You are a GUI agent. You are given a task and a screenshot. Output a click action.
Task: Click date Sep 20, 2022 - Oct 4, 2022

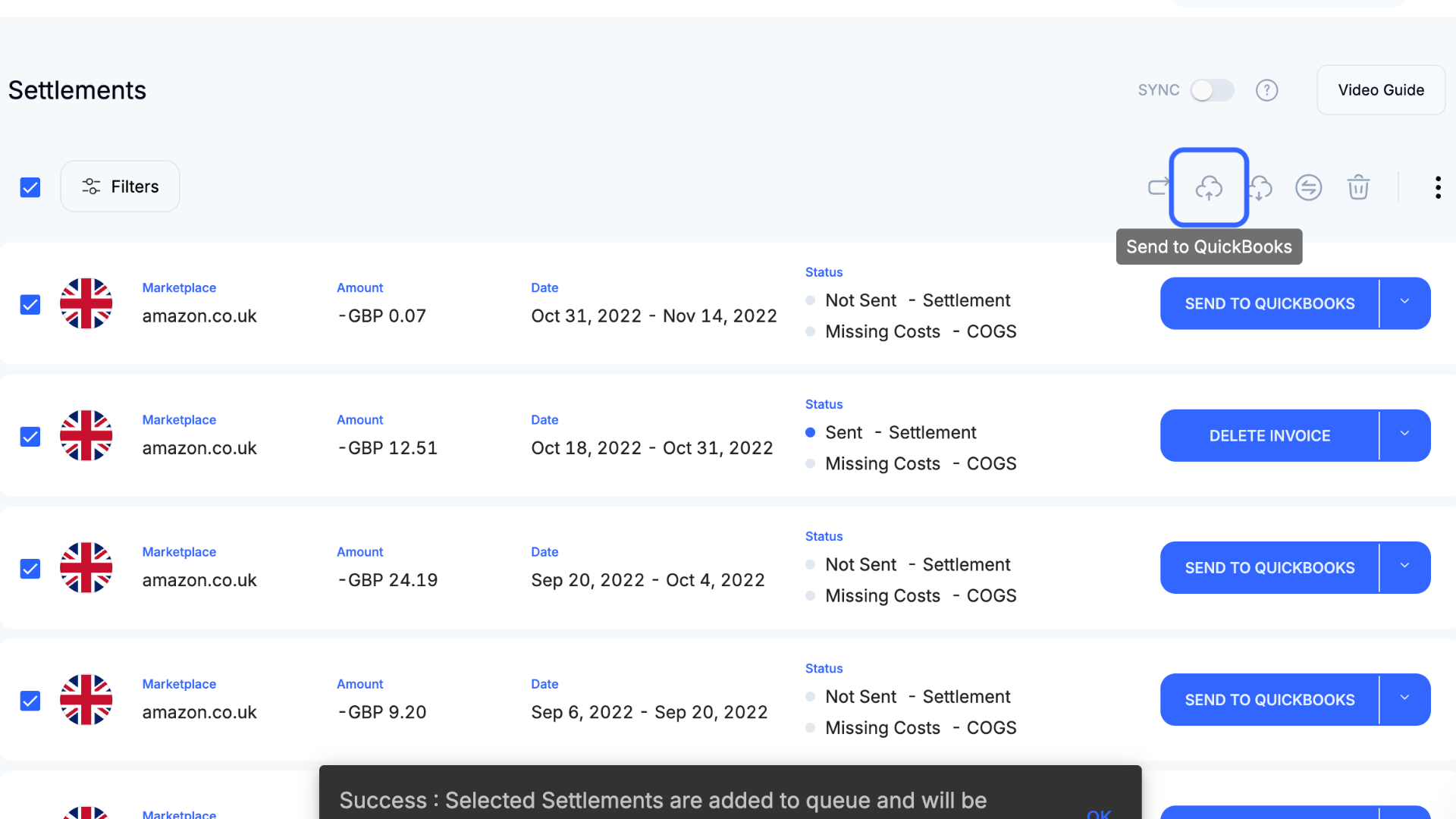pyautogui.click(x=648, y=580)
